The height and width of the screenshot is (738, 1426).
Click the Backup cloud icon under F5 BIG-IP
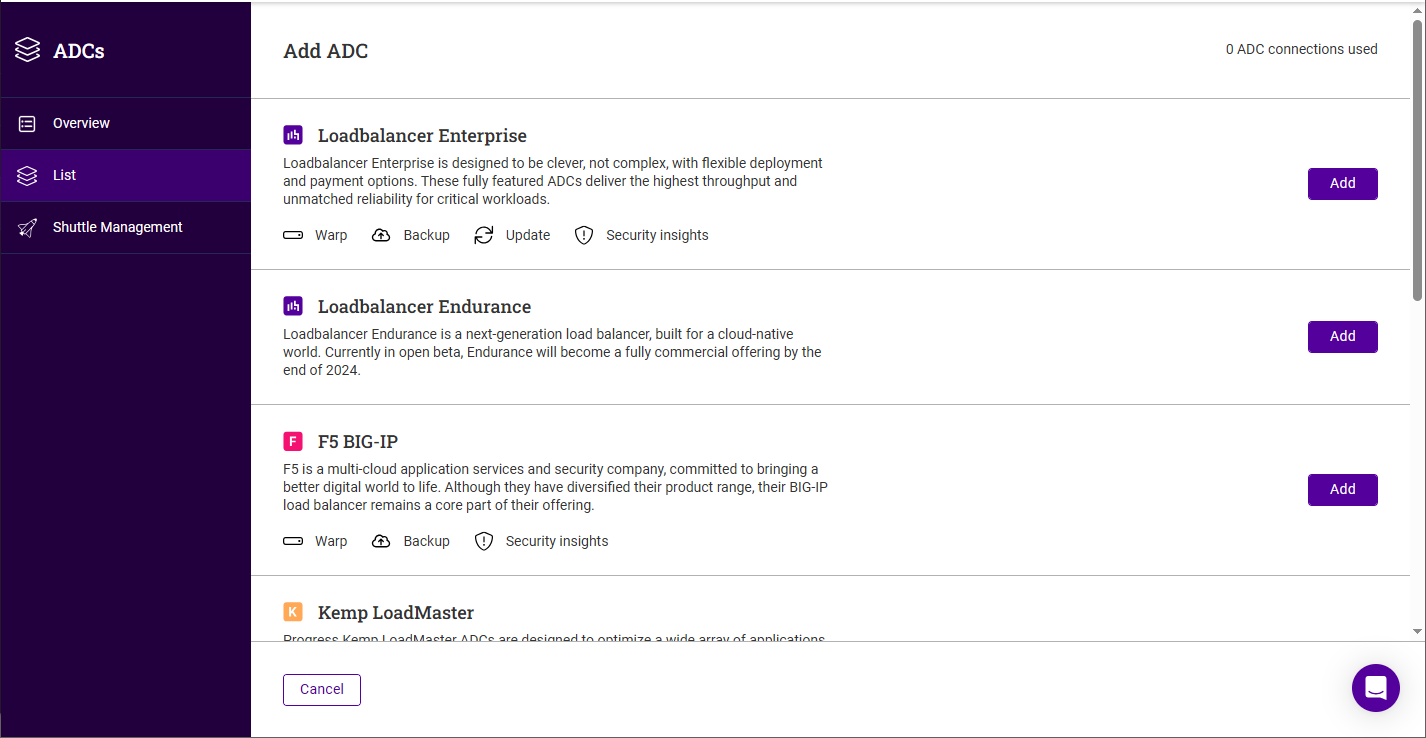(x=381, y=541)
